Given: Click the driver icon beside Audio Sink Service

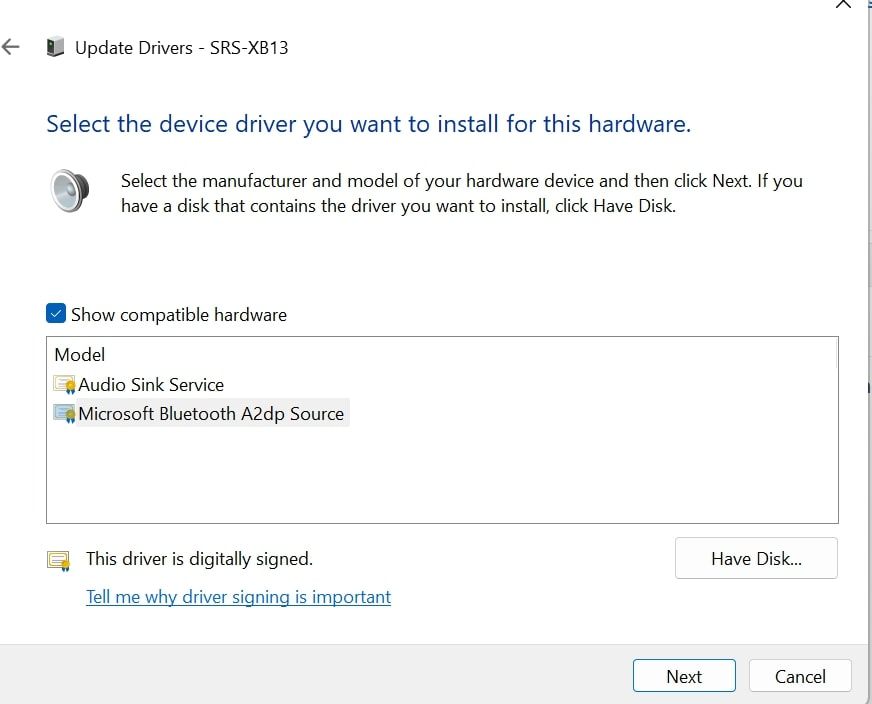Looking at the screenshot, I should pyautogui.click(x=62, y=384).
